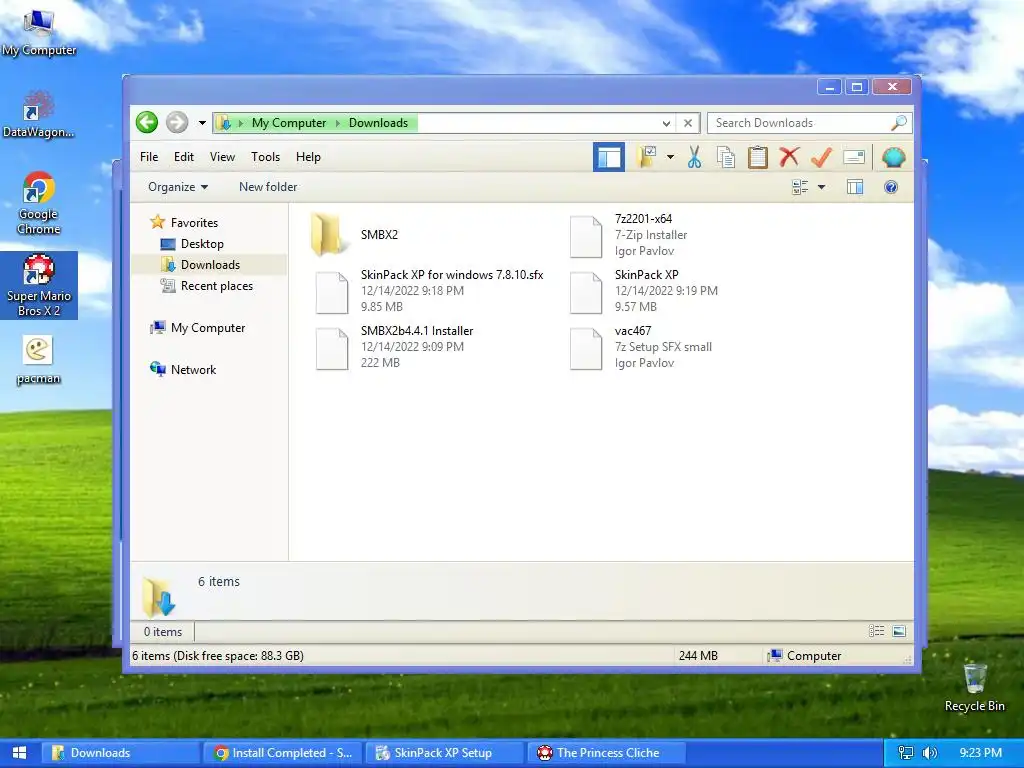Click the green Back arrow button
The image size is (1024, 768).
(x=147, y=122)
